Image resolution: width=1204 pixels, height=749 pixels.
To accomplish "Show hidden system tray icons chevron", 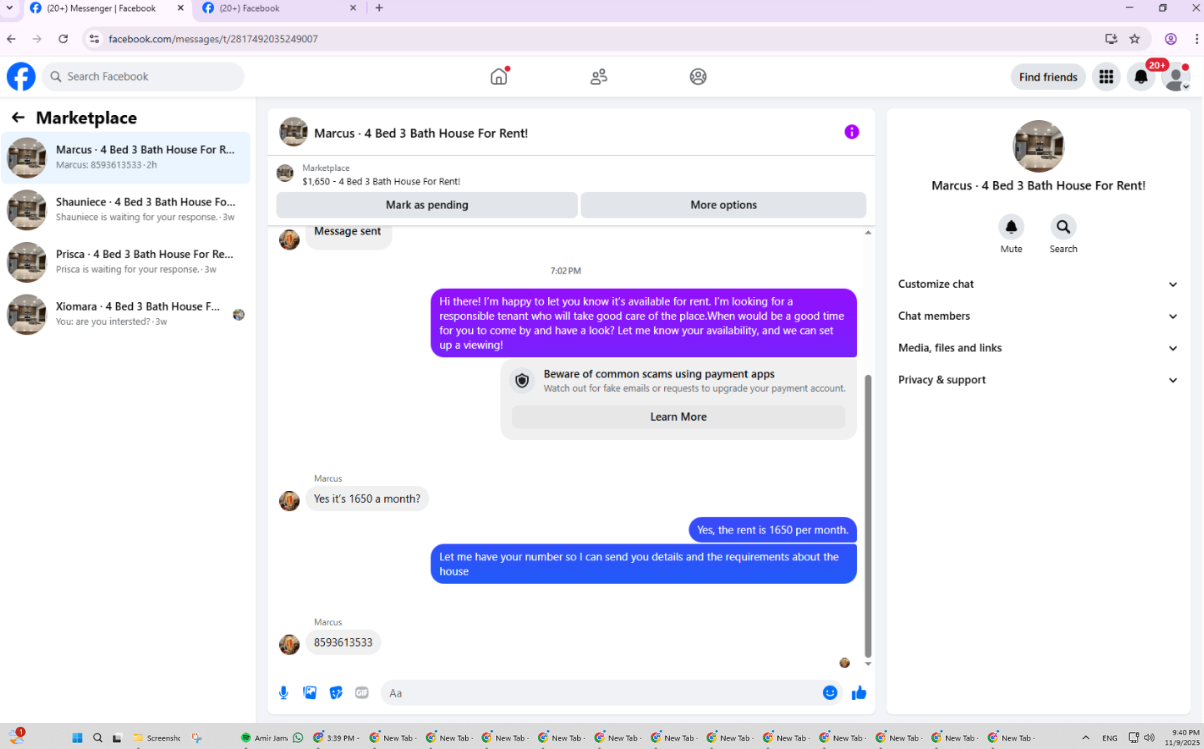I will [1087, 738].
